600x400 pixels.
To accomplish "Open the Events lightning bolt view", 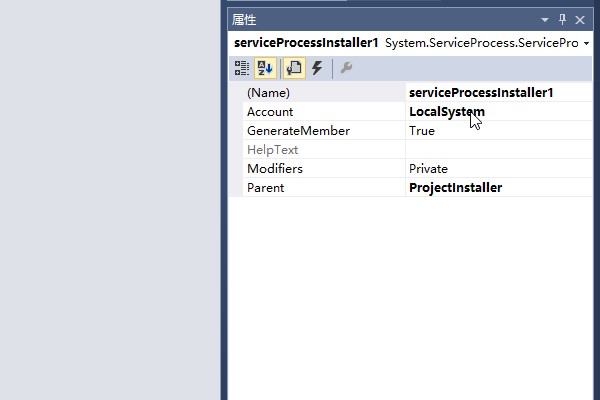I will pos(317,68).
